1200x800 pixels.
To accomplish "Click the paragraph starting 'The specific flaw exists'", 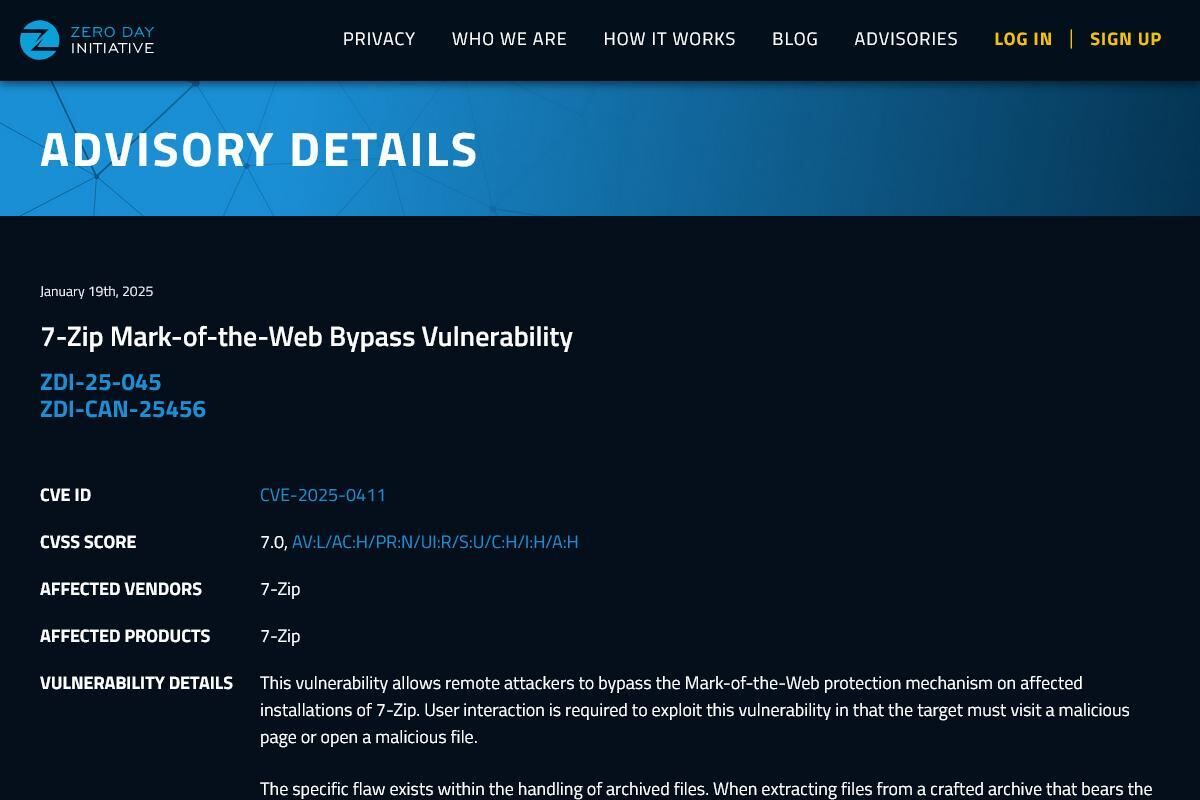I will [706, 789].
